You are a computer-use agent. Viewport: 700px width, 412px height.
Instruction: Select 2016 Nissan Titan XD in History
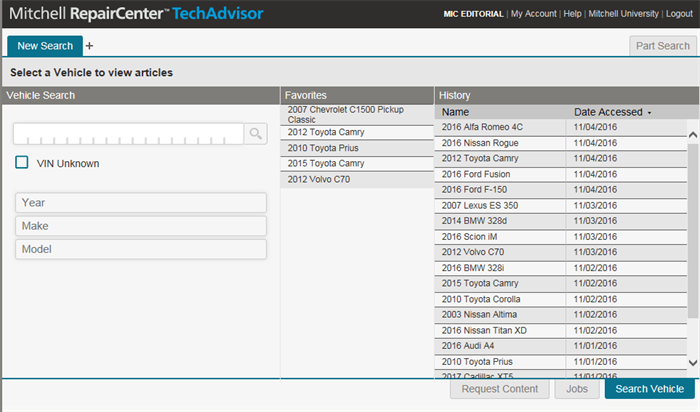coord(500,330)
